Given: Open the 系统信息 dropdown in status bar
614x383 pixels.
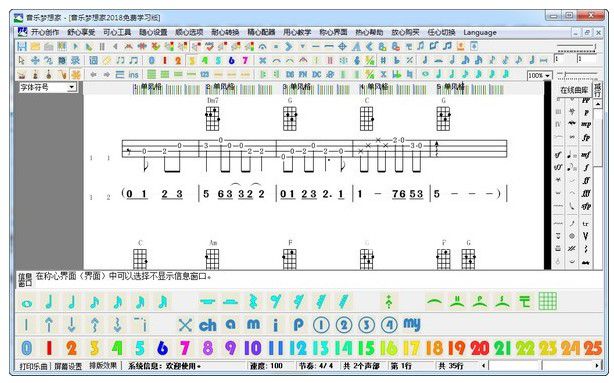Looking at the screenshot, I should 165,366.
